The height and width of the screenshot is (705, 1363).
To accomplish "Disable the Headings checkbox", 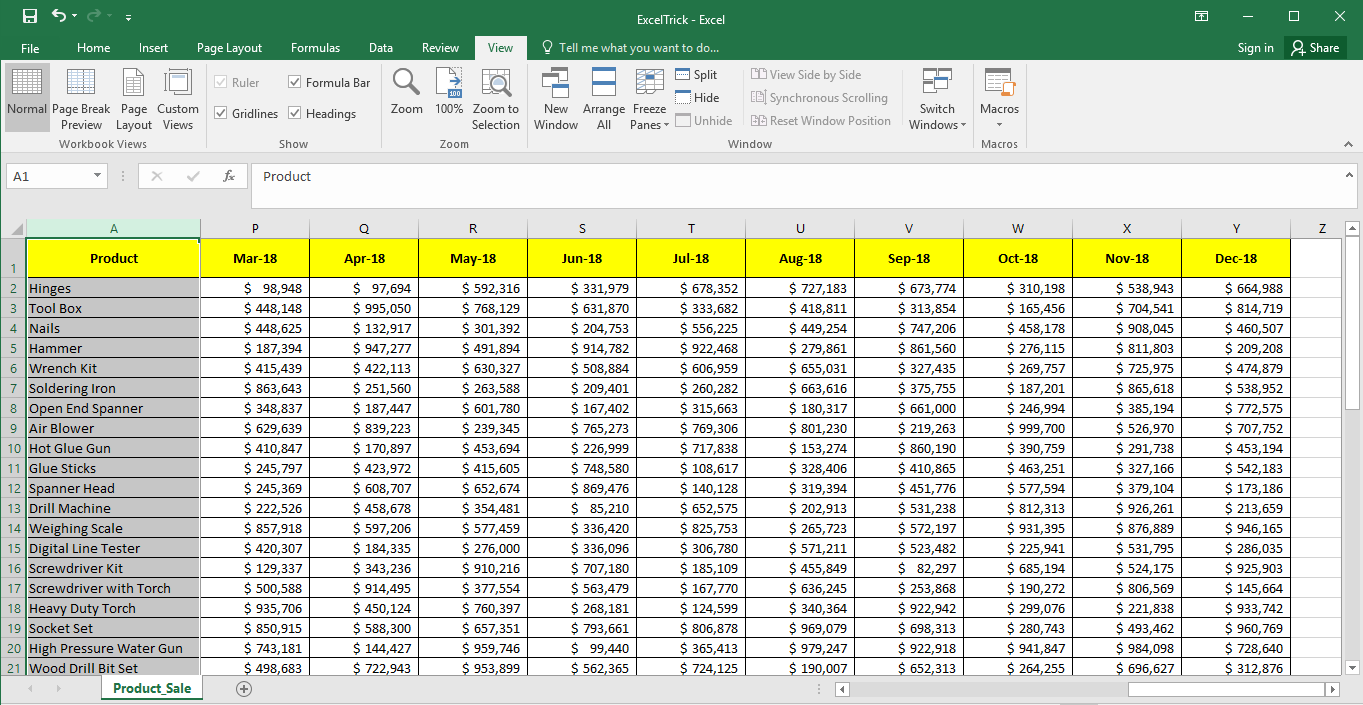I will [295, 114].
